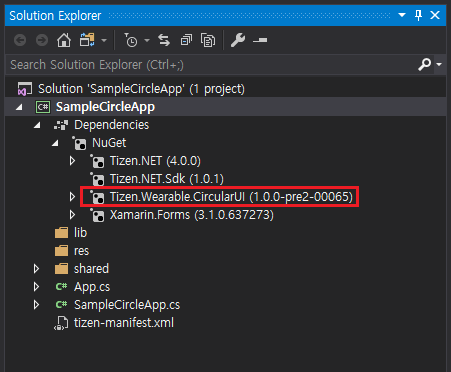Click the Home icon in Solution Explorer toolbar
451x372 pixels.
click(64, 41)
